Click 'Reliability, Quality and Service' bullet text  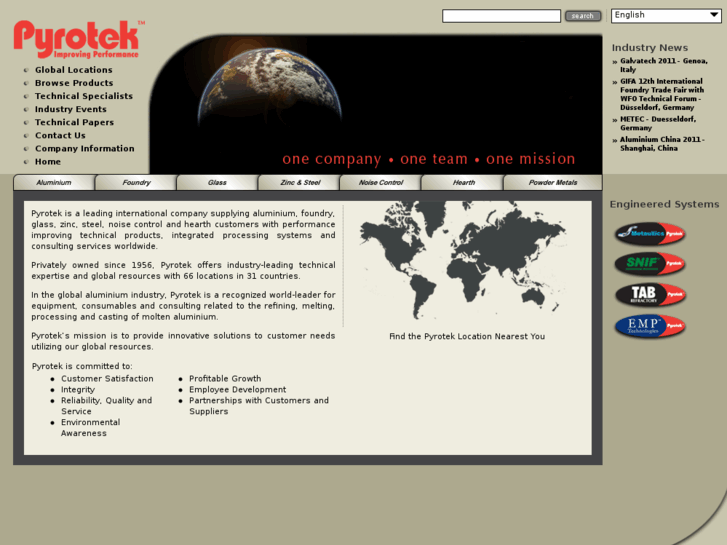[x=107, y=406]
